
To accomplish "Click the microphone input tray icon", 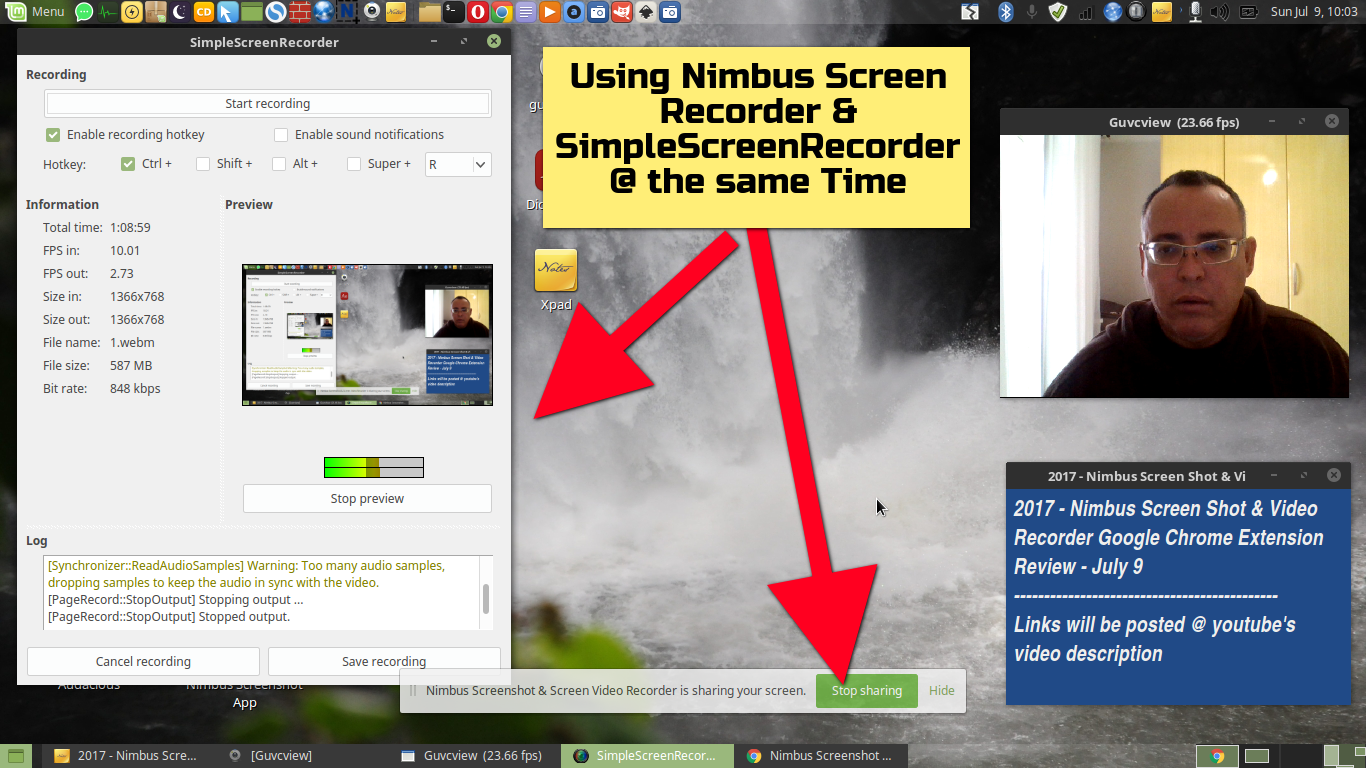I will point(1195,12).
